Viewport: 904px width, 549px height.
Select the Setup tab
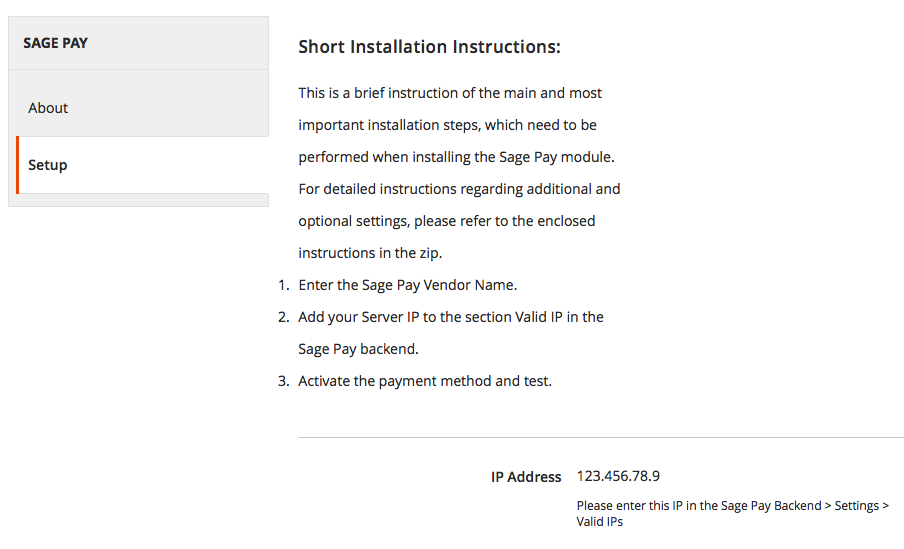point(142,165)
